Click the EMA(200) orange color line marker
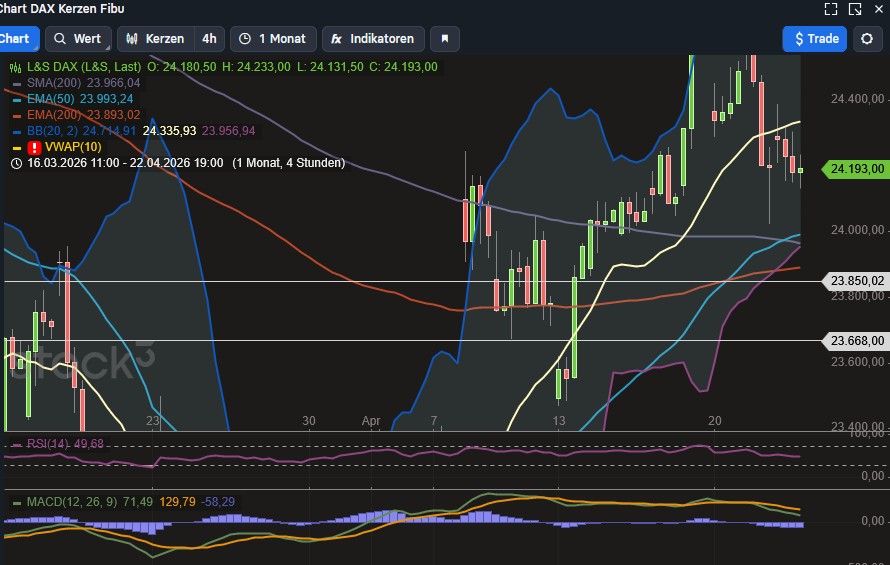Viewport: 890px width, 565px height. click(17, 115)
